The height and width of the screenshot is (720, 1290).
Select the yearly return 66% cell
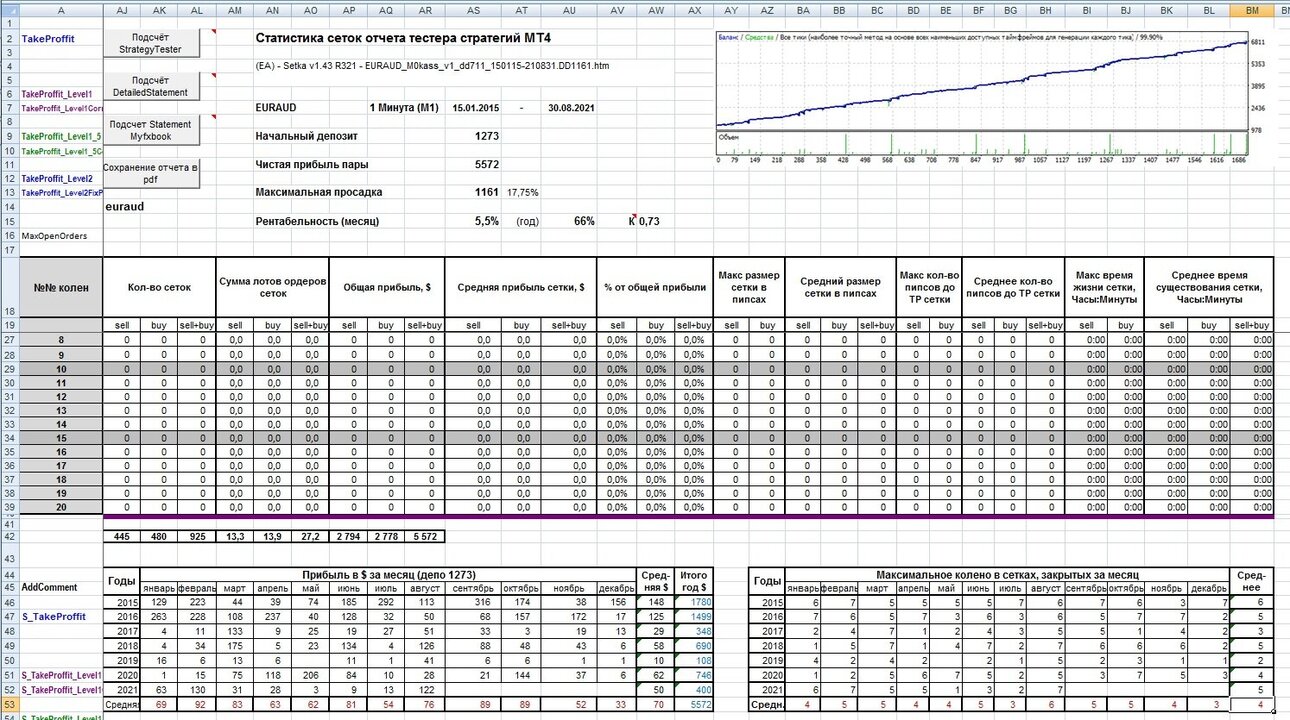tap(584, 221)
